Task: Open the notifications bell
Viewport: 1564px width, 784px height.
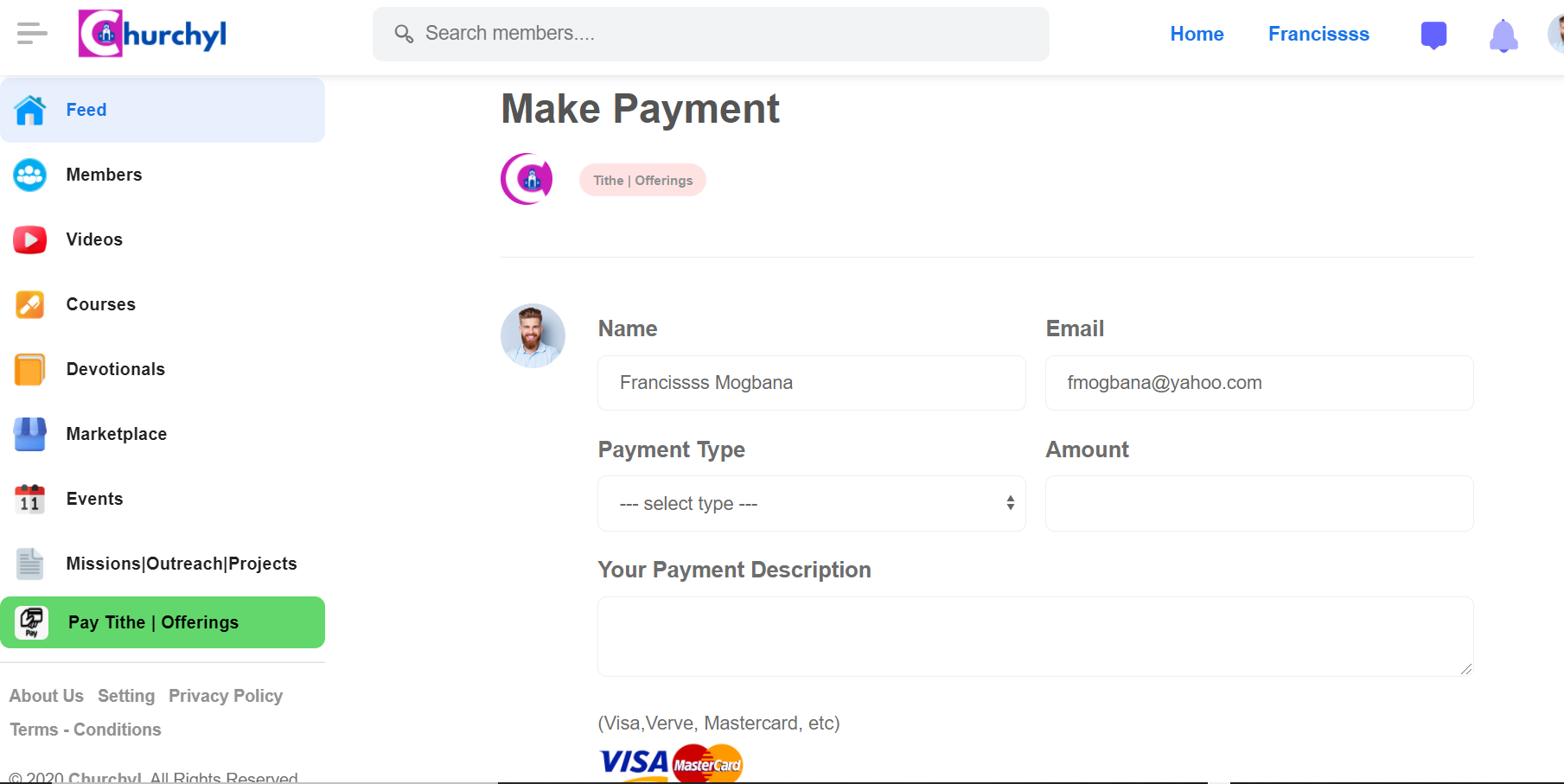Action: pyautogui.click(x=1503, y=35)
